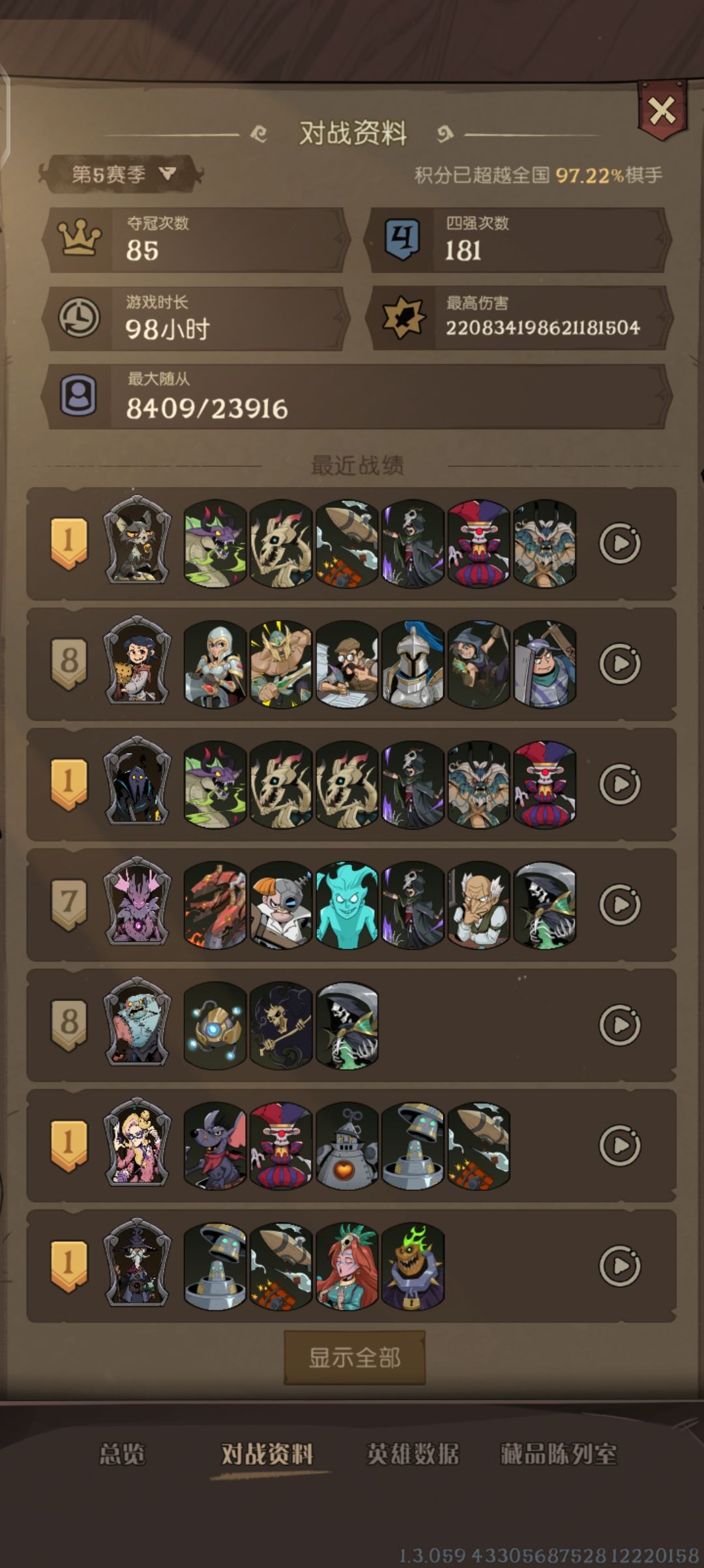This screenshot has width=704, height=1568.
Task: Play the replay of the first match
Action: [x=620, y=543]
